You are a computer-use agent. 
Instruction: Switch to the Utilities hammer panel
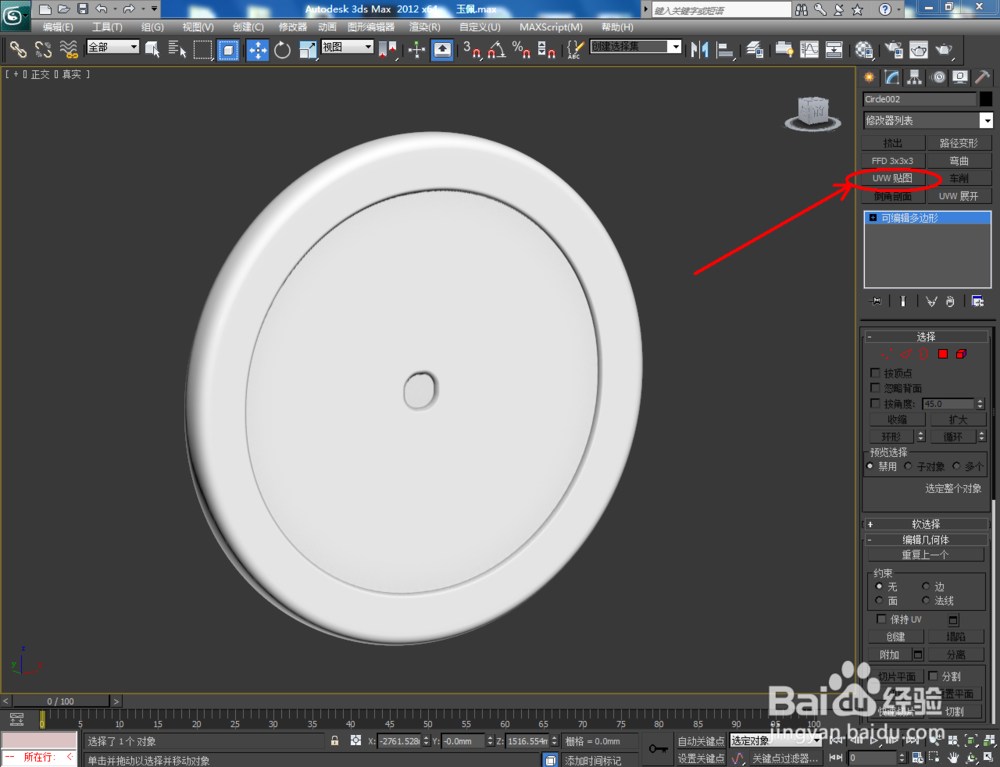pos(982,78)
